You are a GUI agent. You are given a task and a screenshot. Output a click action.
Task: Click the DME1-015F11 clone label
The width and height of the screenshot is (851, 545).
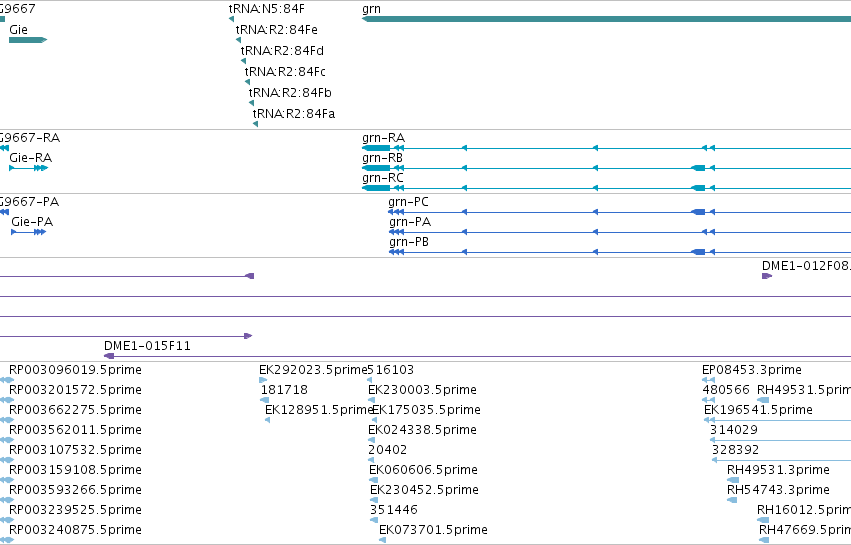[147, 346]
